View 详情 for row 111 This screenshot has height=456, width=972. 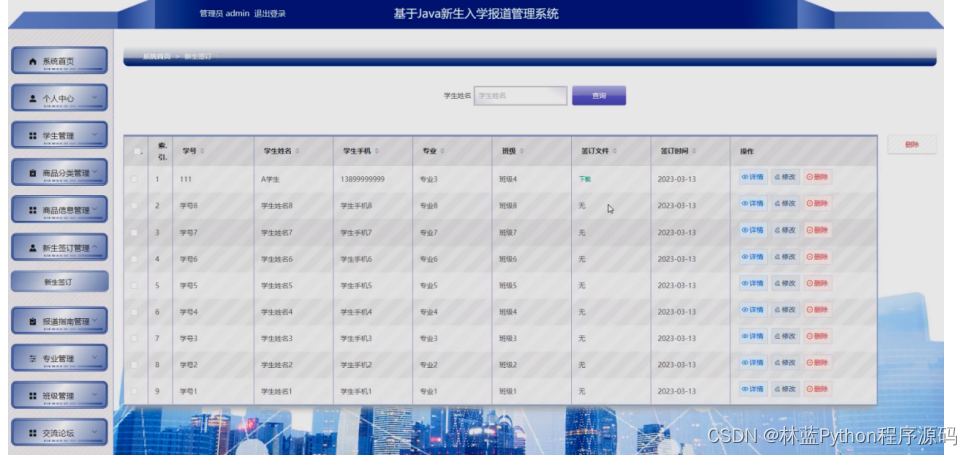pyautogui.click(x=753, y=177)
